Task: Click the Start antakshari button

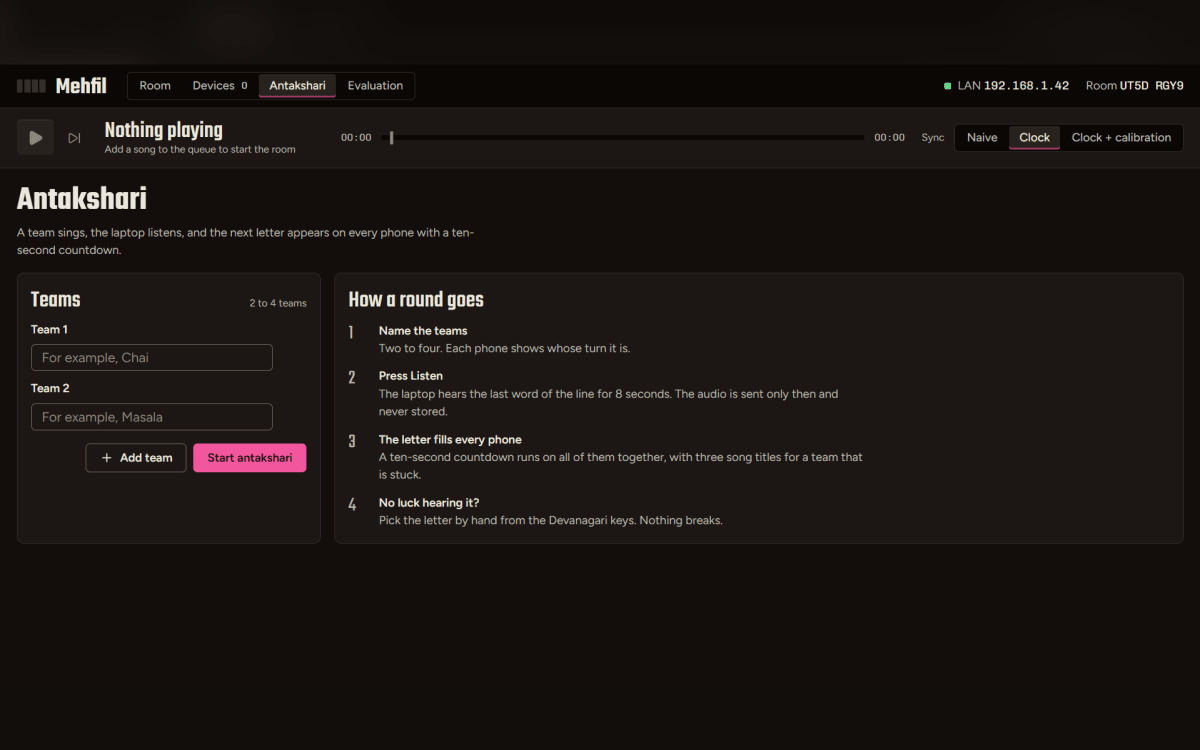Action: 250,458
